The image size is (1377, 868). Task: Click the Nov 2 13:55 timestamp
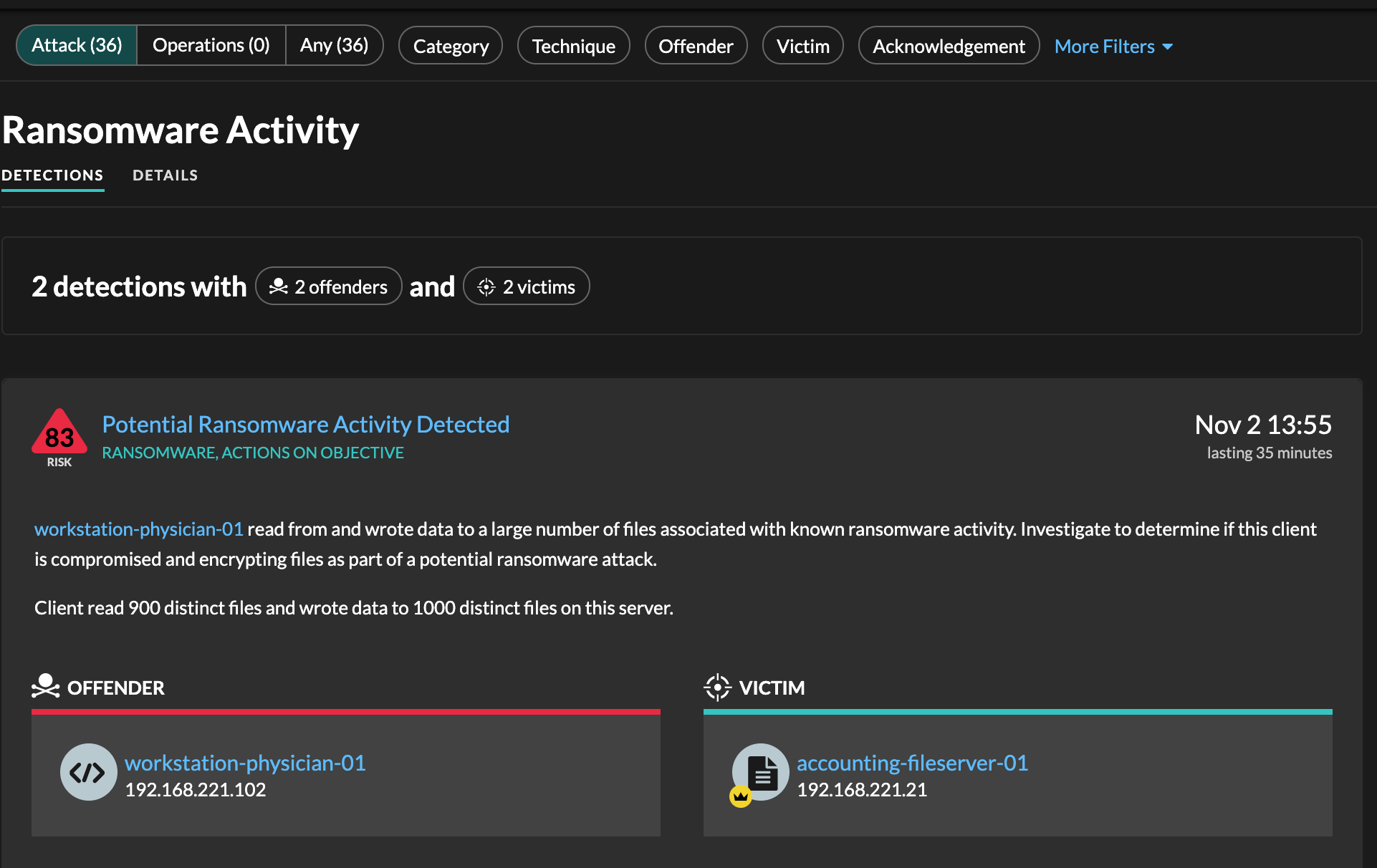tap(1263, 425)
